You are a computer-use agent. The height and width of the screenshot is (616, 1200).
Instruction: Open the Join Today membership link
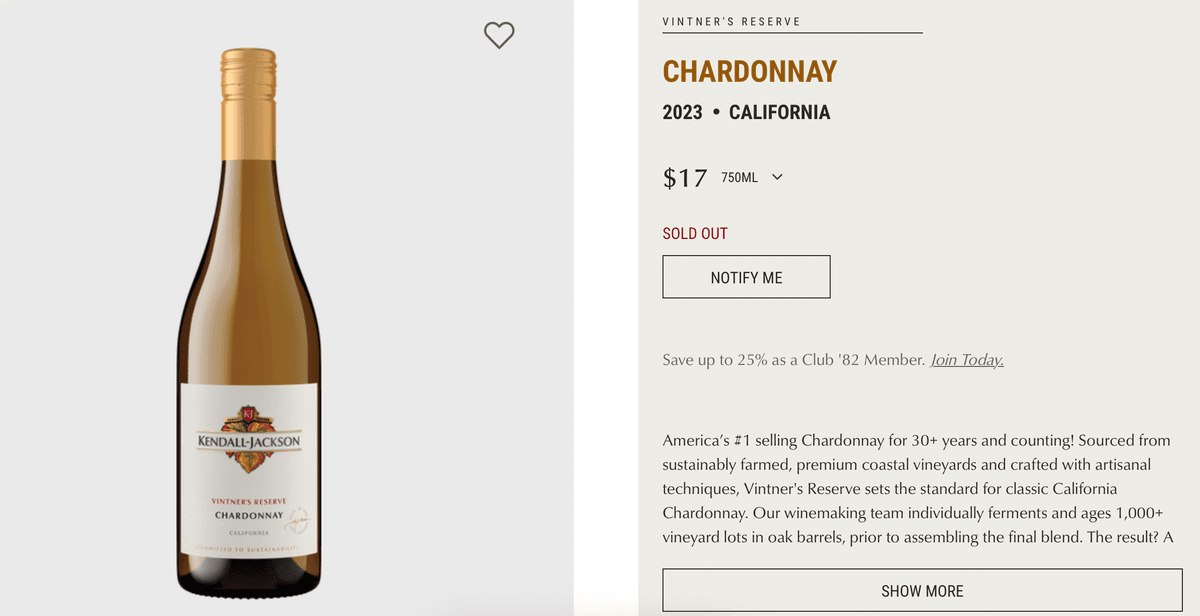pos(967,359)
